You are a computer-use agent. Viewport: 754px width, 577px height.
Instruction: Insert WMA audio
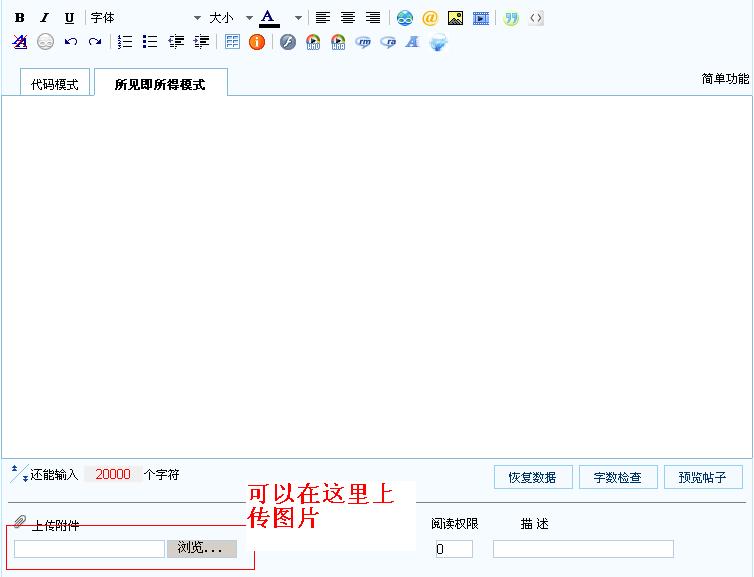click(338, 42)
